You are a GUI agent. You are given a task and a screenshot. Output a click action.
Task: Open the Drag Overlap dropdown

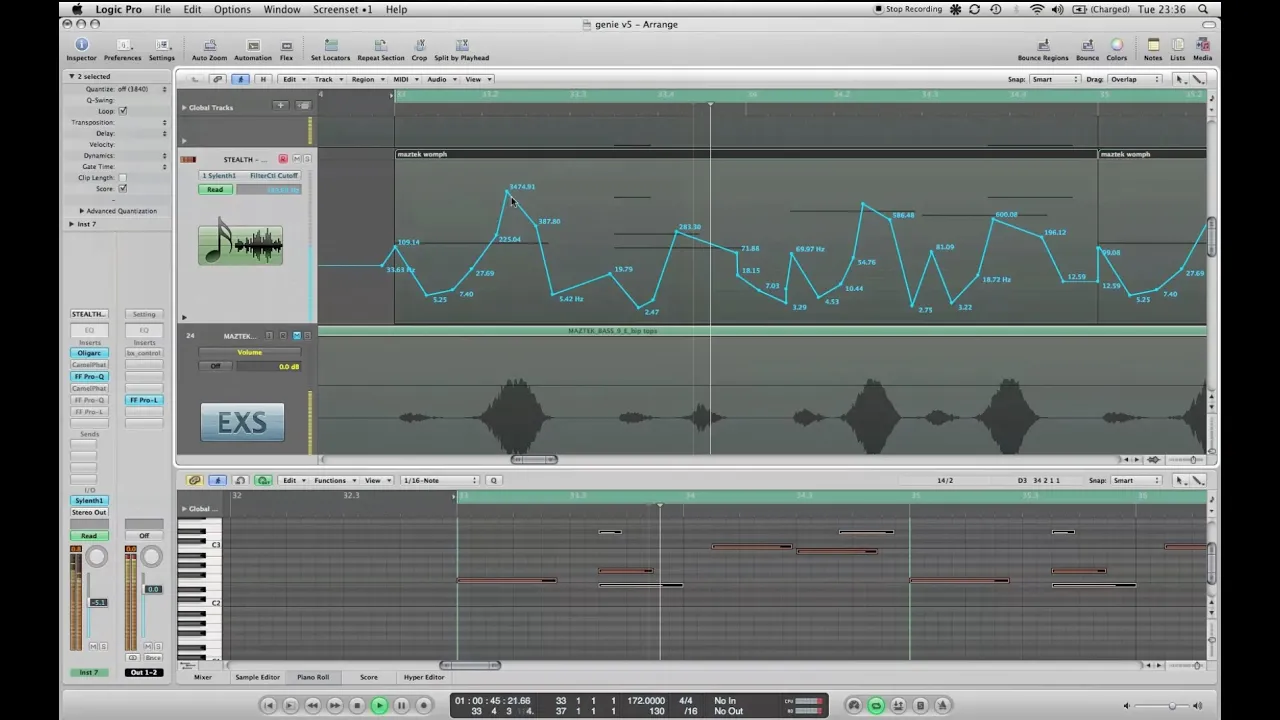(x=1134, y=79)
